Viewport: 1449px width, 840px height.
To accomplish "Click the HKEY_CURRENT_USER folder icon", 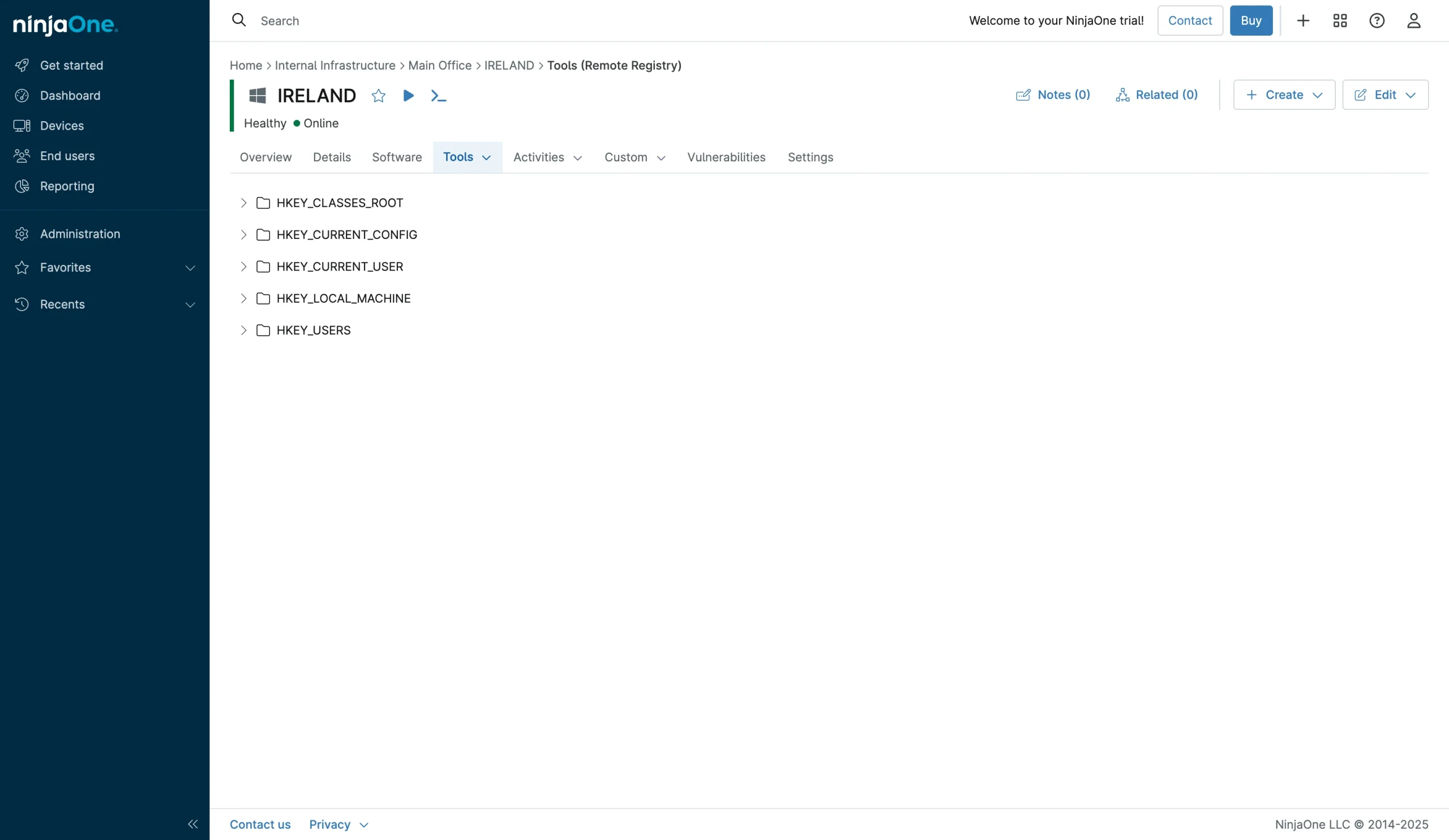I will tap(263, 266).
